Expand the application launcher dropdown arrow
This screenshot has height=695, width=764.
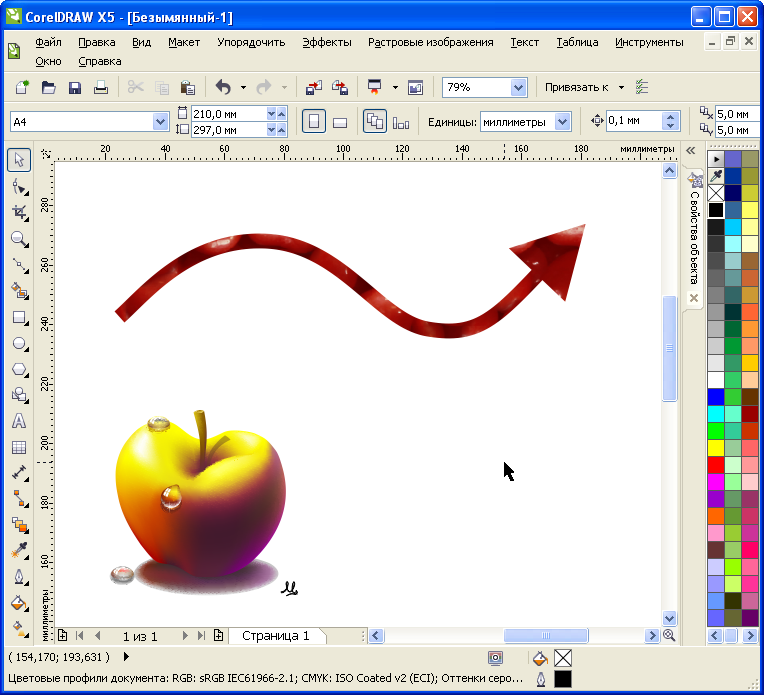point(395,88)
